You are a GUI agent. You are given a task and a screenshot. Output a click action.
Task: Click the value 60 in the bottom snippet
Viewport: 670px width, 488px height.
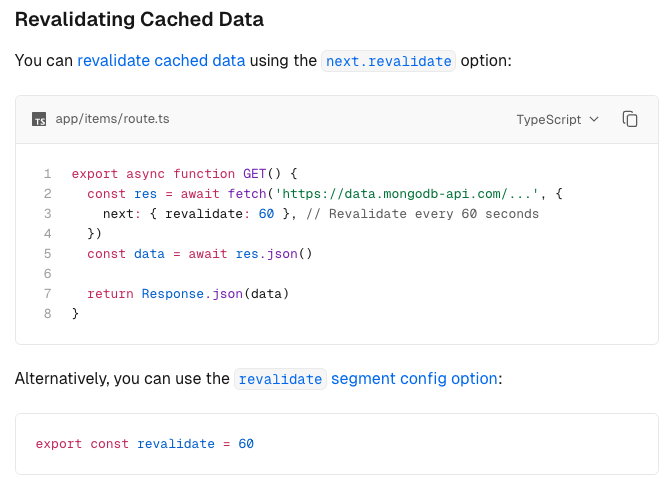[246, 443]
